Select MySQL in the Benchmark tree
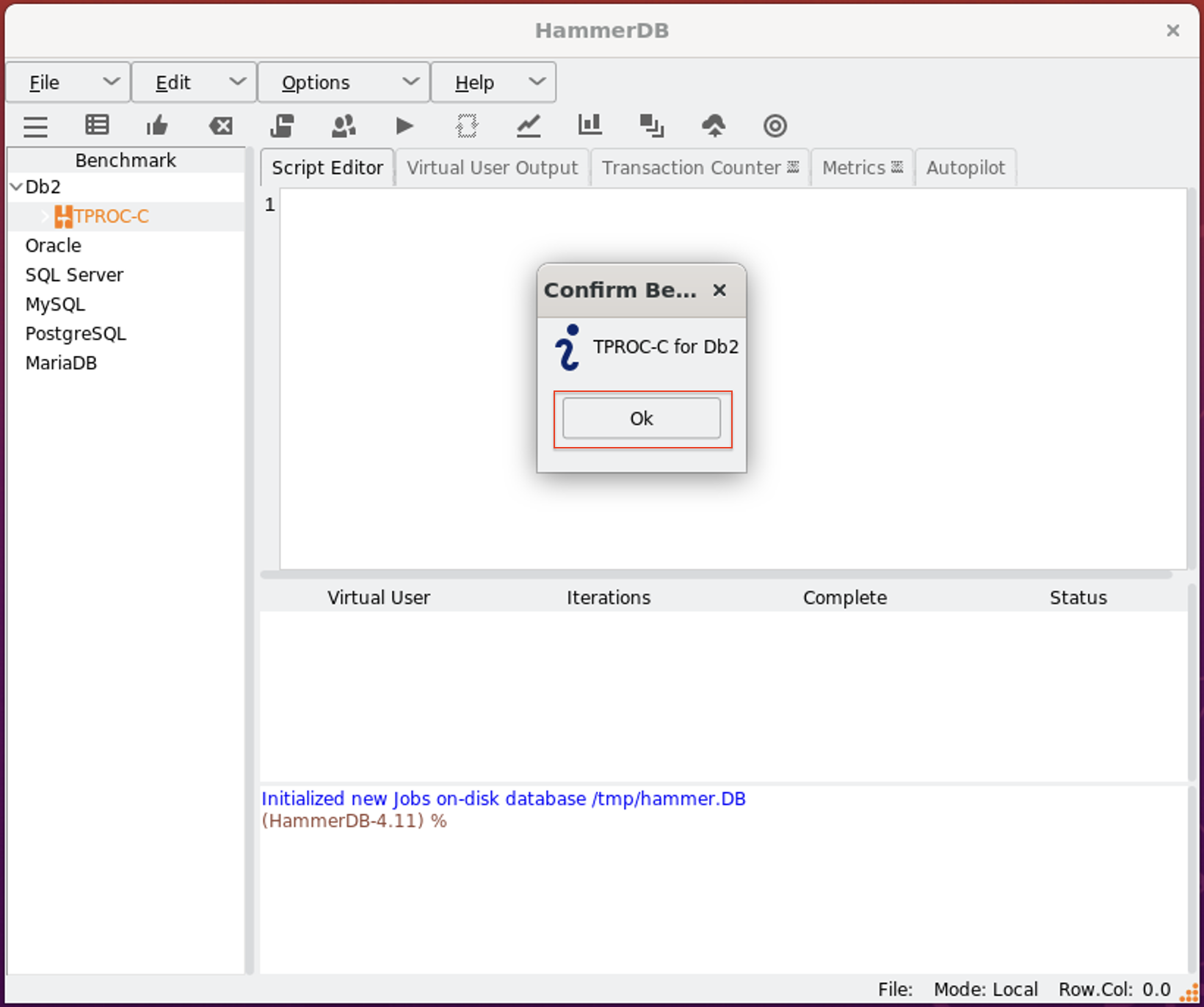Screen dimensions: 1204x1007 pyautogui.click(x=55, y=305)
